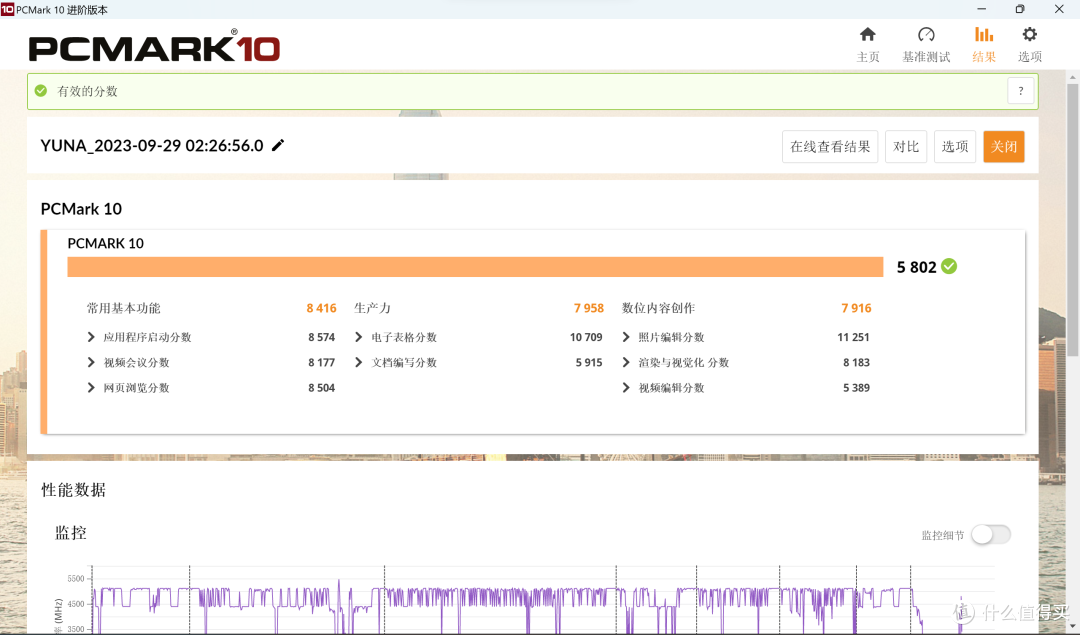Click the 视频编辑分数 value 5 389
The height and width of the screenshot is (635, 1080).
[856, 388]
